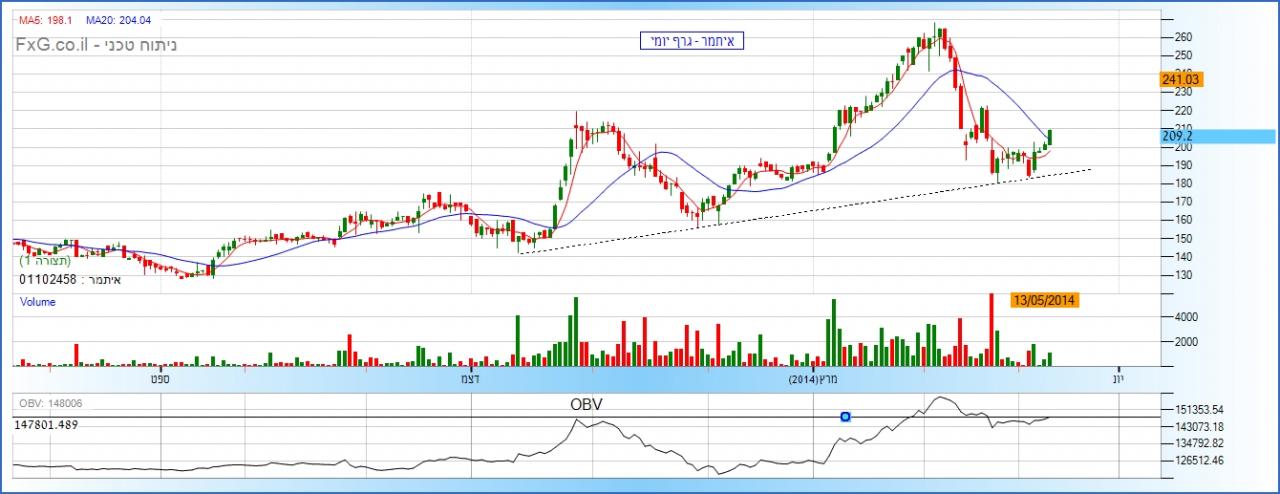The image size is (1280, 494).
Task: Click the large OBV heading text
Action: click(586, 404)
